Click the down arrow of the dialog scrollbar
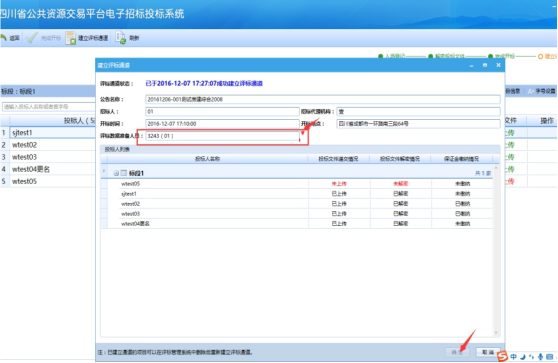Image resolution: width=558 pixels, height=363 pixels. (x=496, y=333)
